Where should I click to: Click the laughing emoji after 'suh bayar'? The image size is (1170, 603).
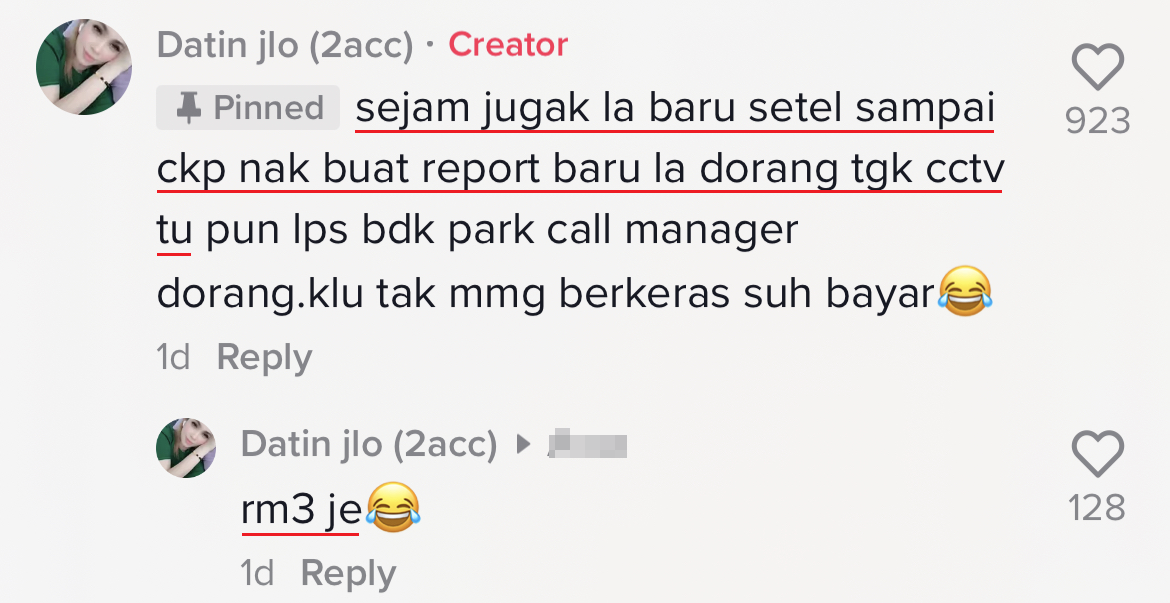966,291
